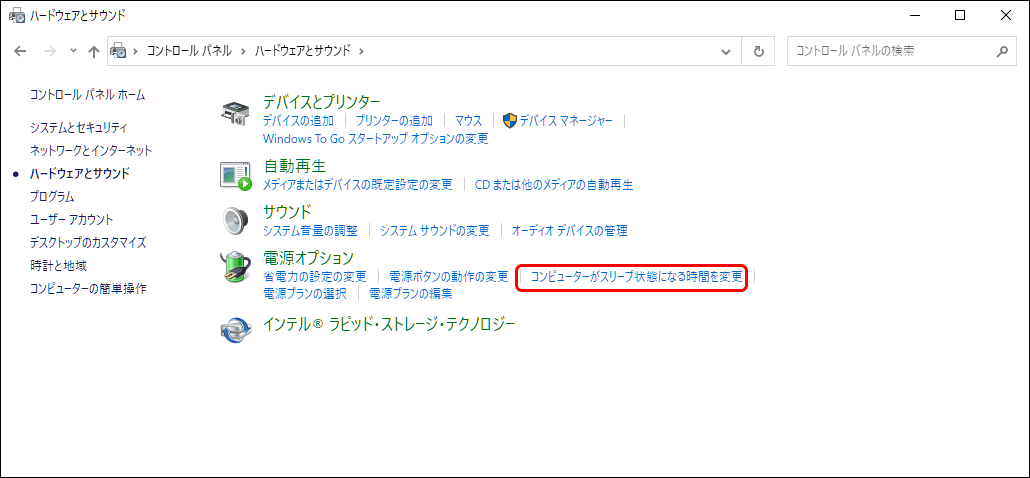Open コントロール パネル ホーム in sidebar

click(x=87, y=95)
